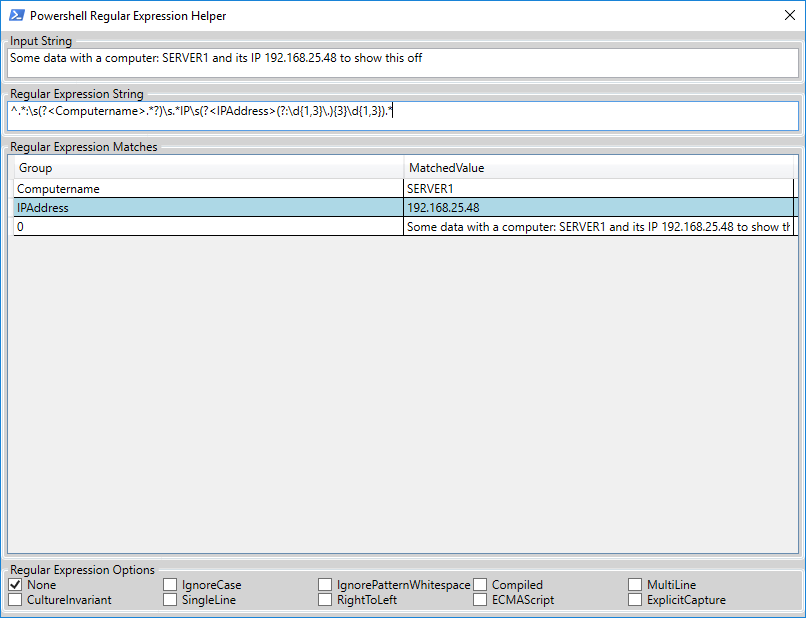This screenshot has height=618, width=806.
Task: Enable the IgnoreCase option
Action: (171, 585)
